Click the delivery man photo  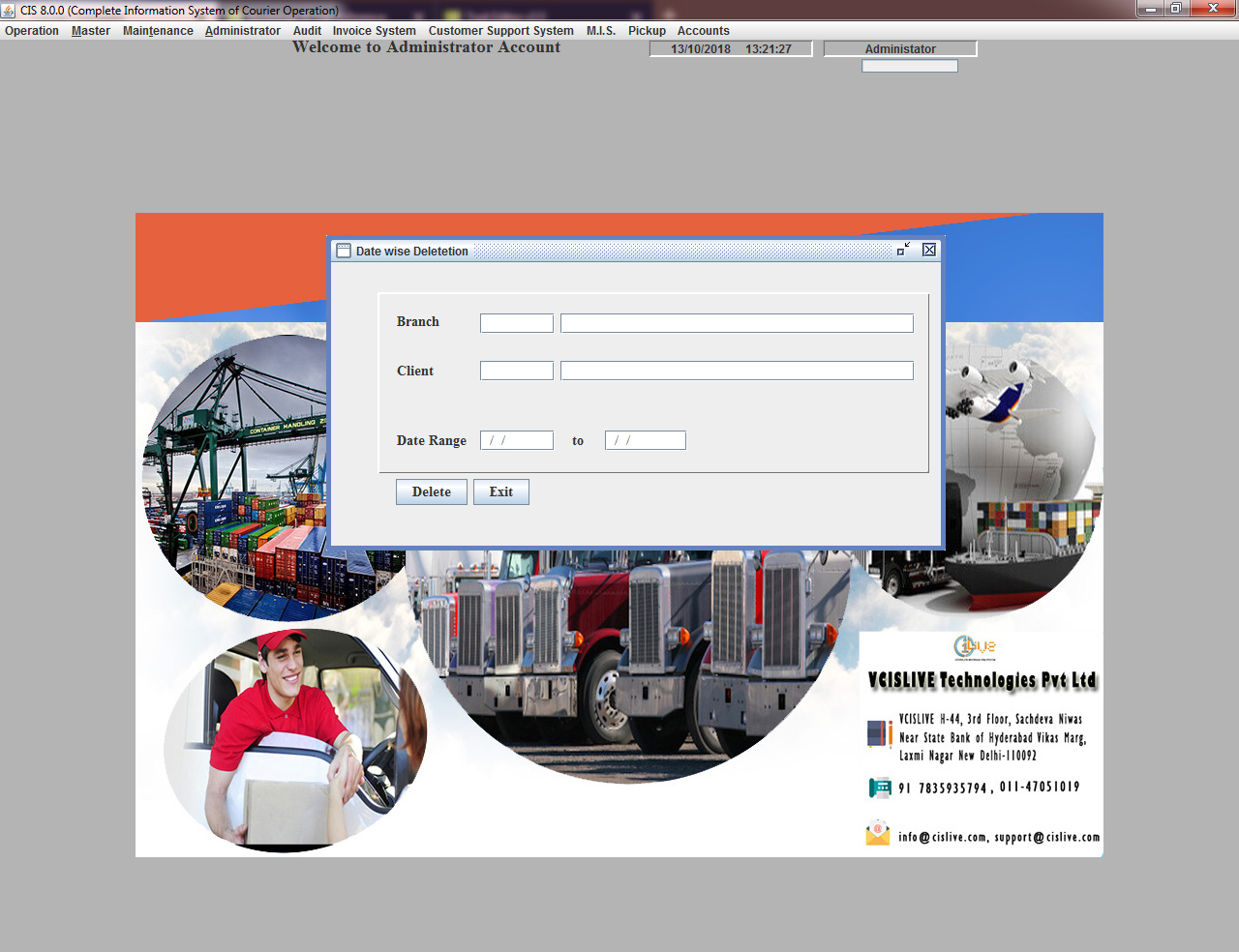(295, 741)
